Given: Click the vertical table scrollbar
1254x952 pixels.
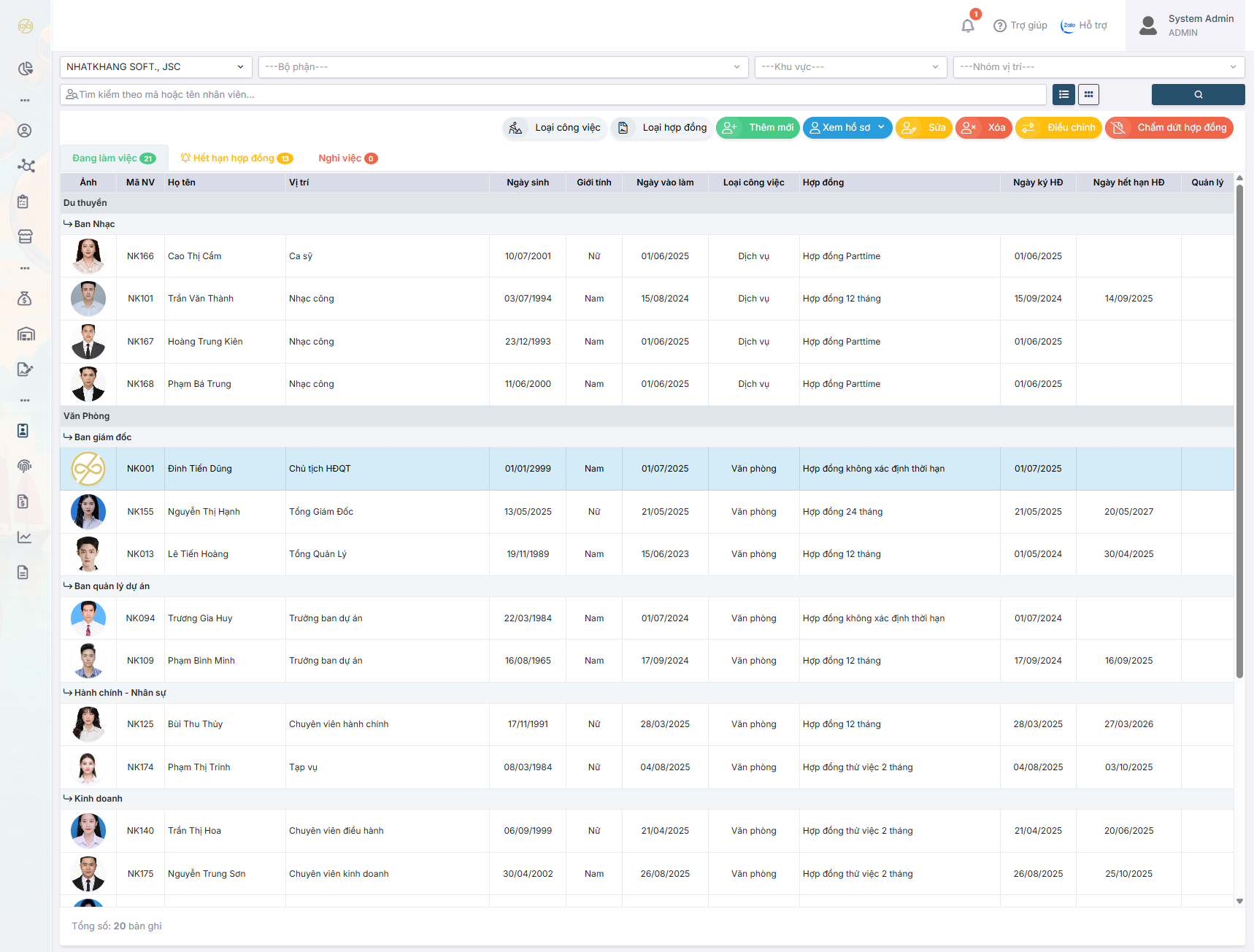Looking at the screenshot, I should [x=1239, y=431].
